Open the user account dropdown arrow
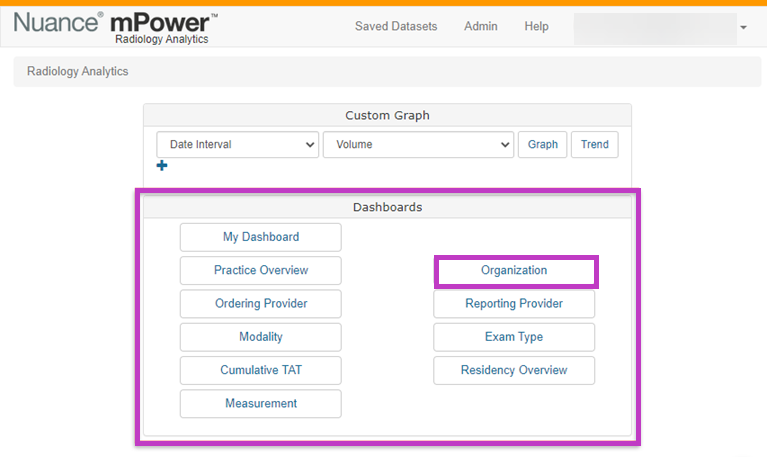767x457 pixels. pos(744,28)
